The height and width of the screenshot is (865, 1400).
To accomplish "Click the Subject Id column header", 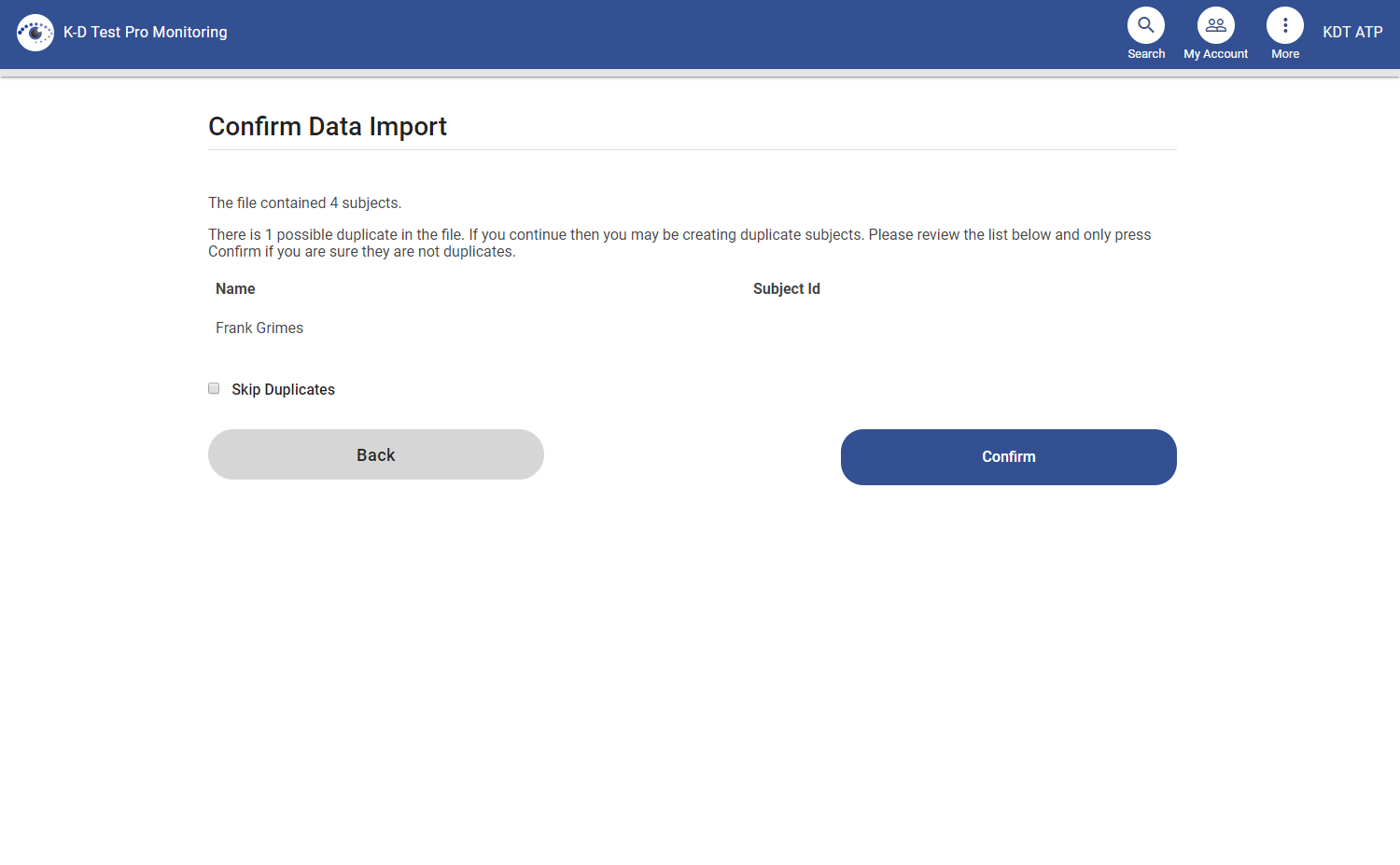I will [x=786, y=288].
